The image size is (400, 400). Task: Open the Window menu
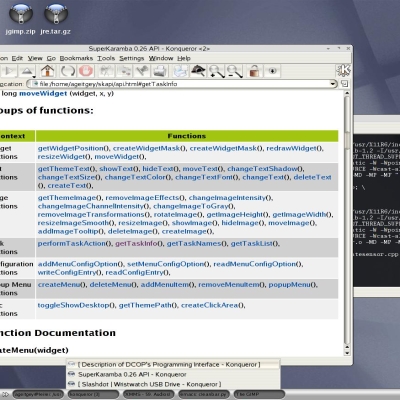(161, 58)
